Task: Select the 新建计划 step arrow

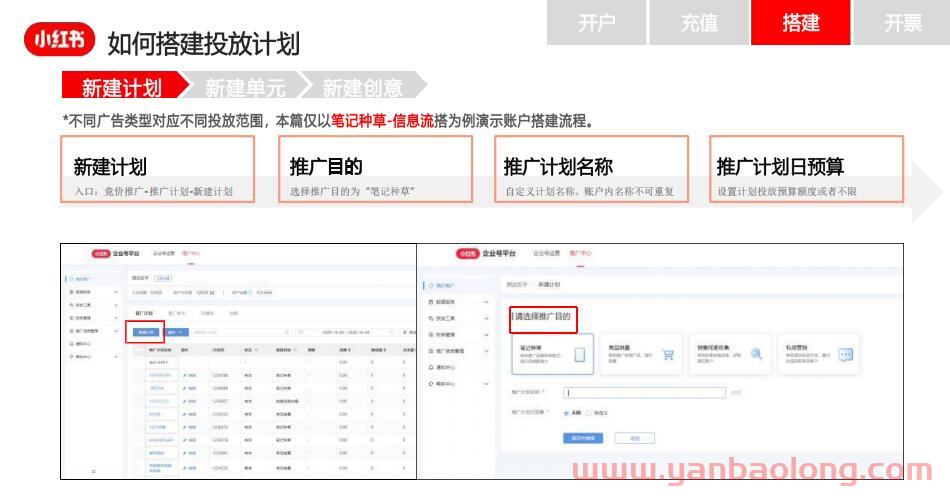Action: [124, 85]
